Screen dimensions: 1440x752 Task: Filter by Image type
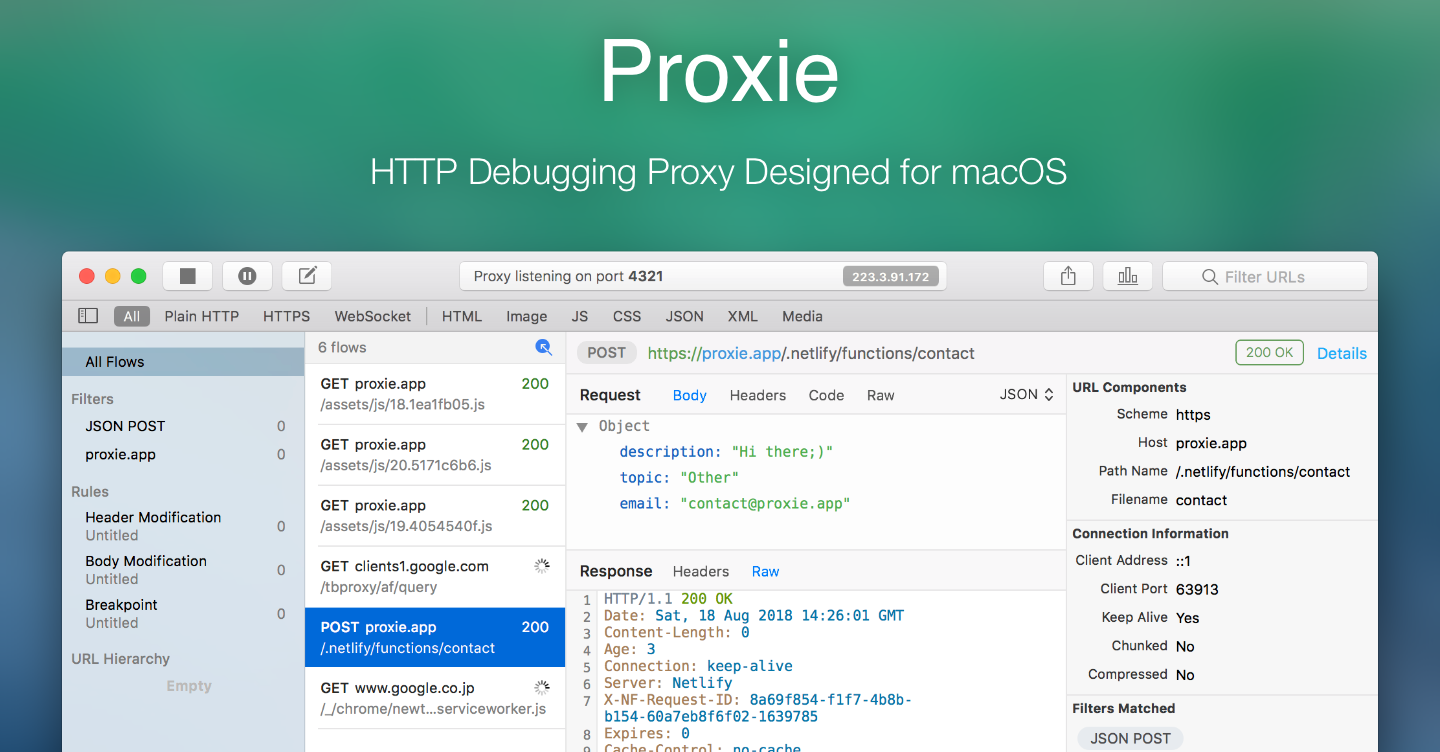527,316
